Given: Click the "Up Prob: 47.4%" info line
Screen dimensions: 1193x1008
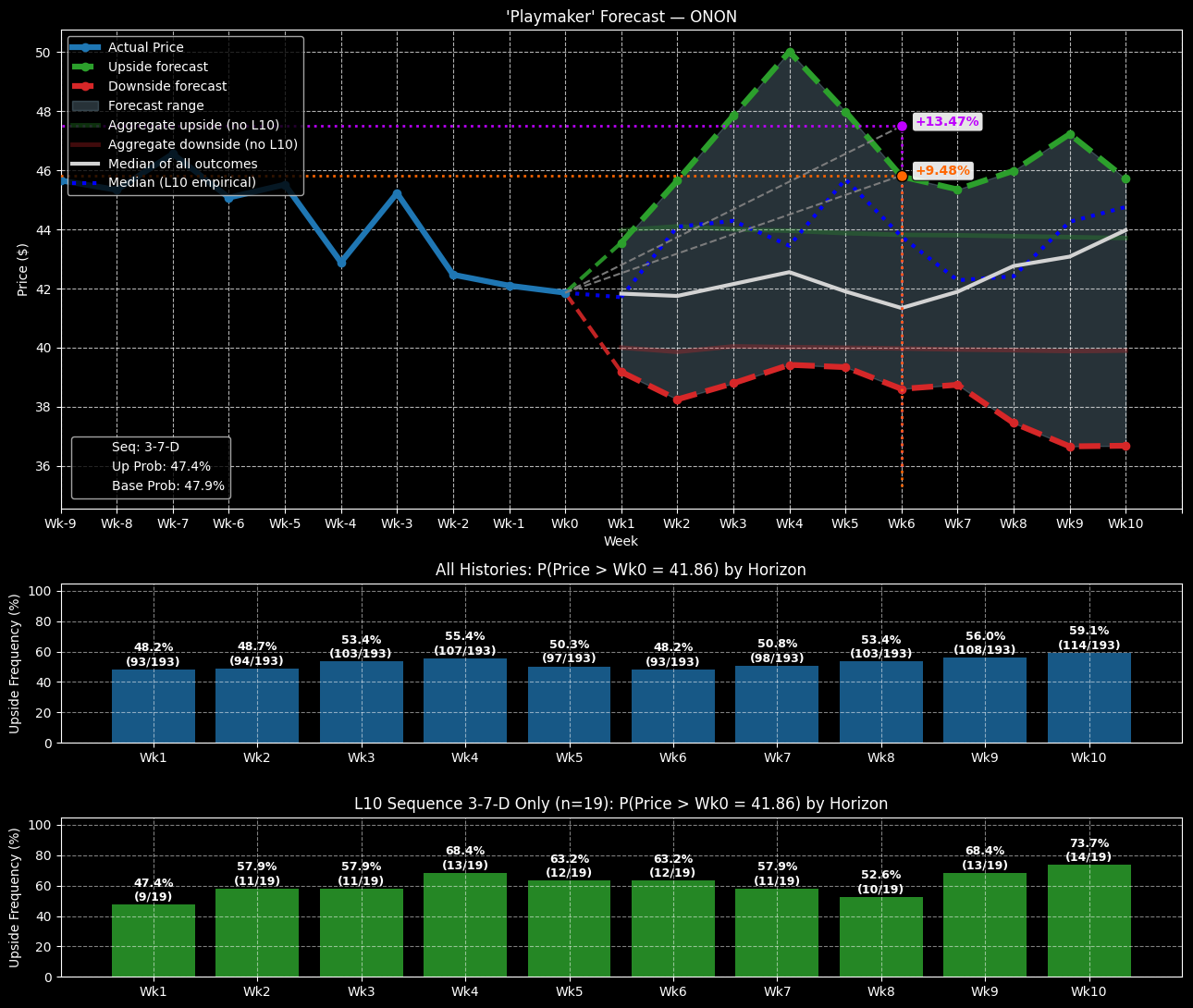Looking at the screenshot, I should (x=161, y=467).
